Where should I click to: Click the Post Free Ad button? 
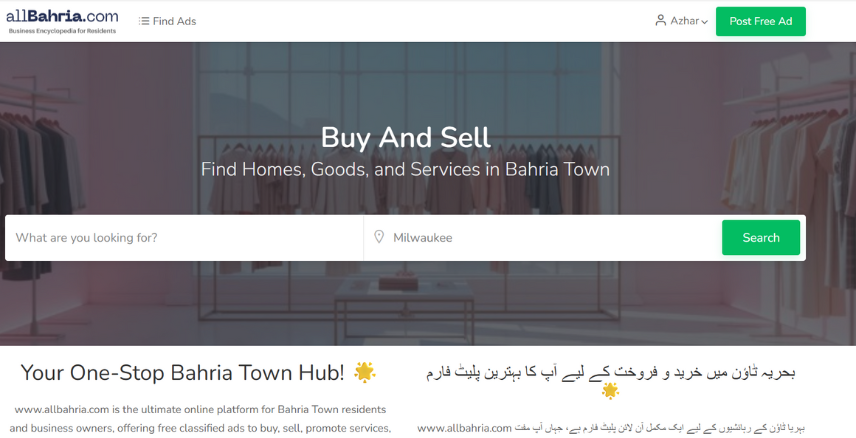(x=760, y=21)
